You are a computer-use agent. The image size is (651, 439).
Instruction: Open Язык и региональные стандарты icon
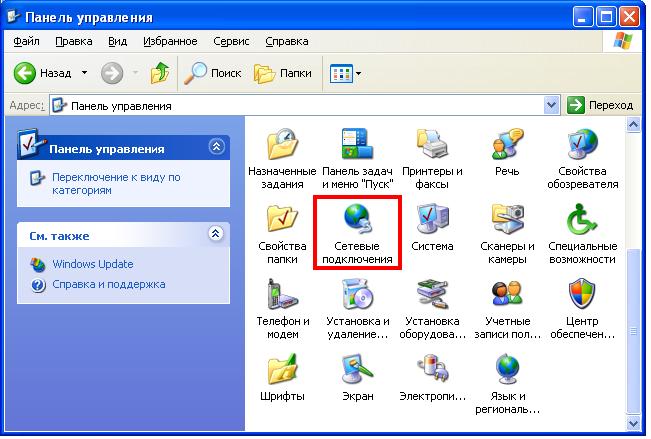(x=507, y=384)
